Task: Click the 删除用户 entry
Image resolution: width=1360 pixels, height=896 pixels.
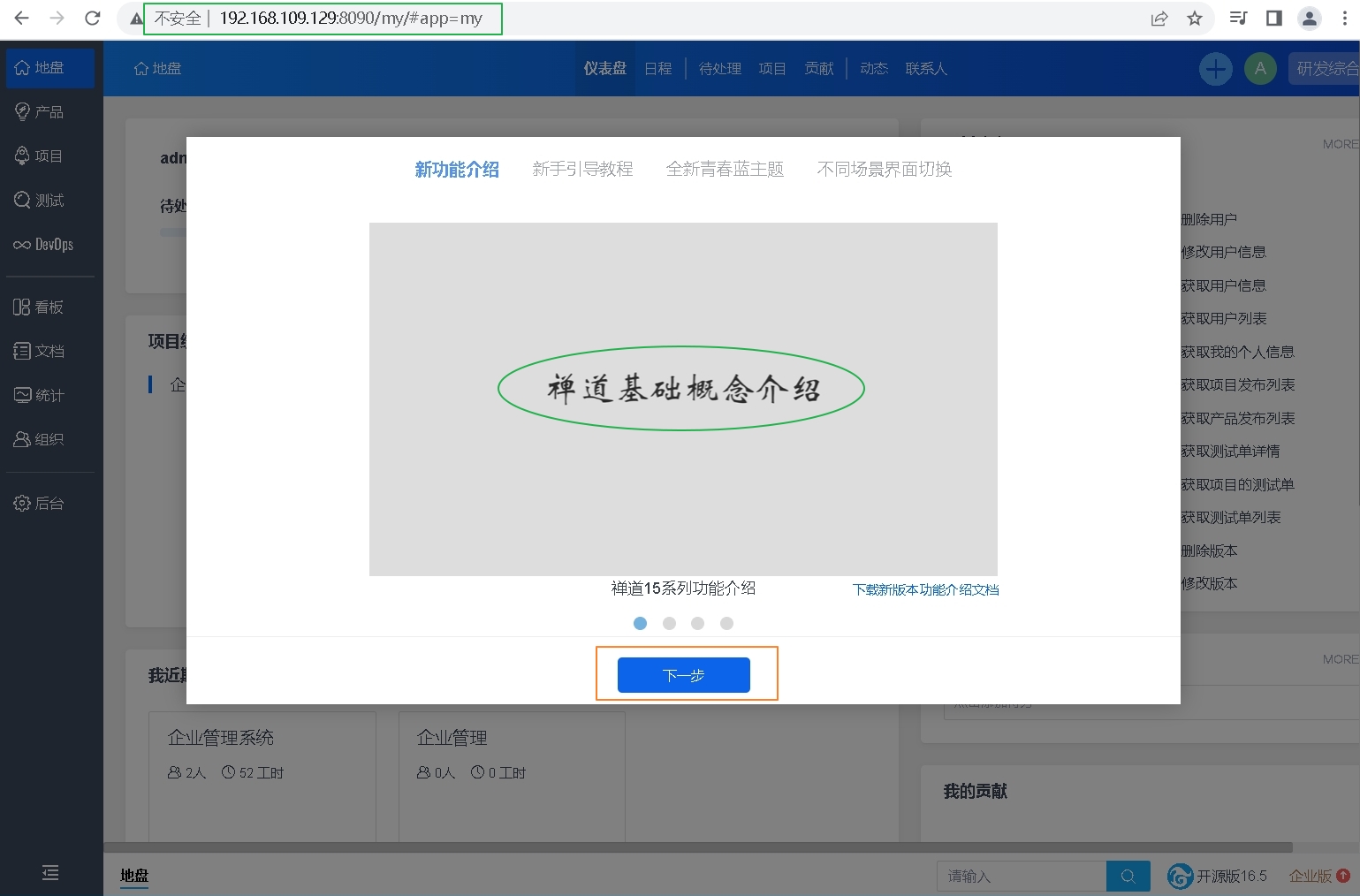Action: click(1209, 219)
